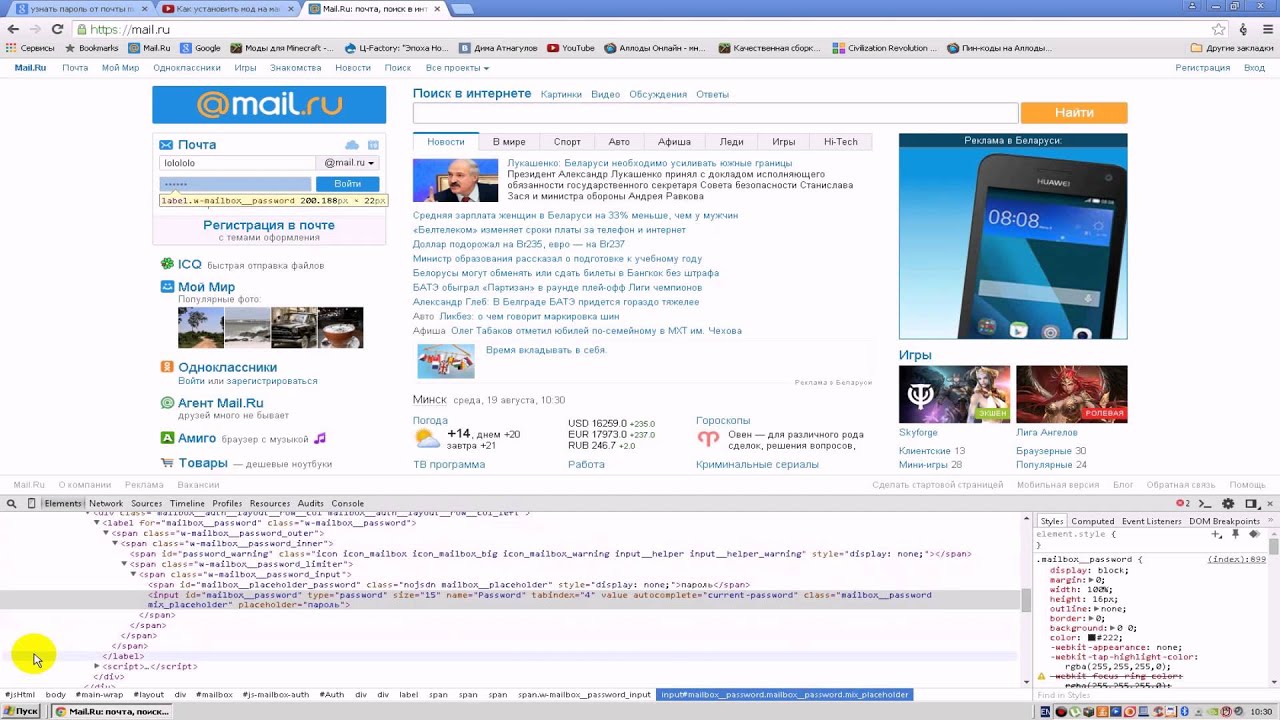Collapse the span w-mailbox__password_limiter node

pos(125,564)
